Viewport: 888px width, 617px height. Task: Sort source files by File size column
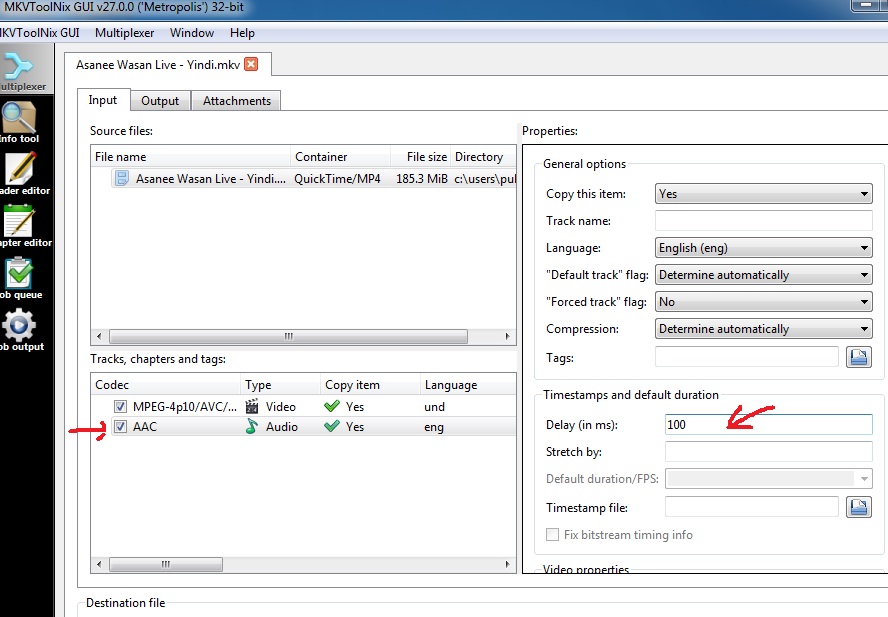coord(421,156)
